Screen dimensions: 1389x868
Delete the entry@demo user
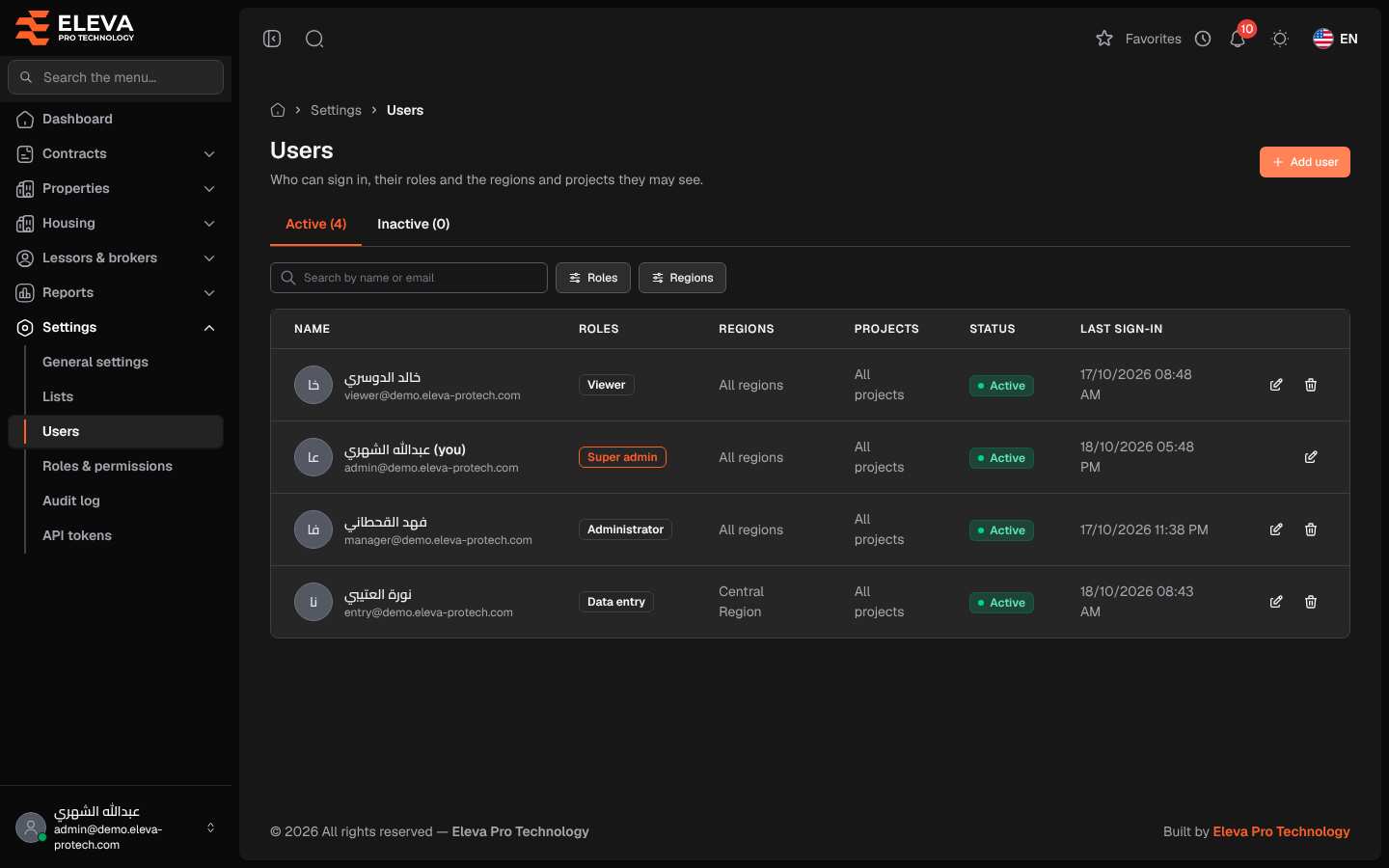pyautogui.click(x=1311, y=602)
